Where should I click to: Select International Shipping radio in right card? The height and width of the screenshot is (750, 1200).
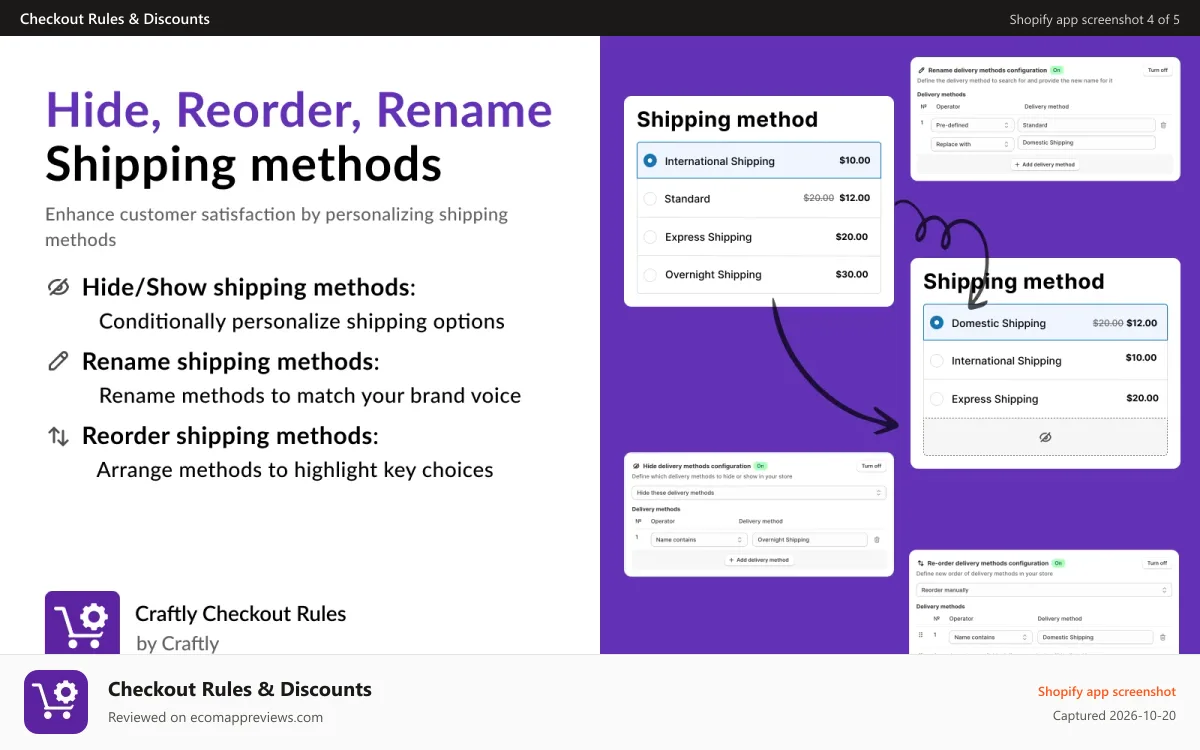pyautogui.click(x=937, y=361)
